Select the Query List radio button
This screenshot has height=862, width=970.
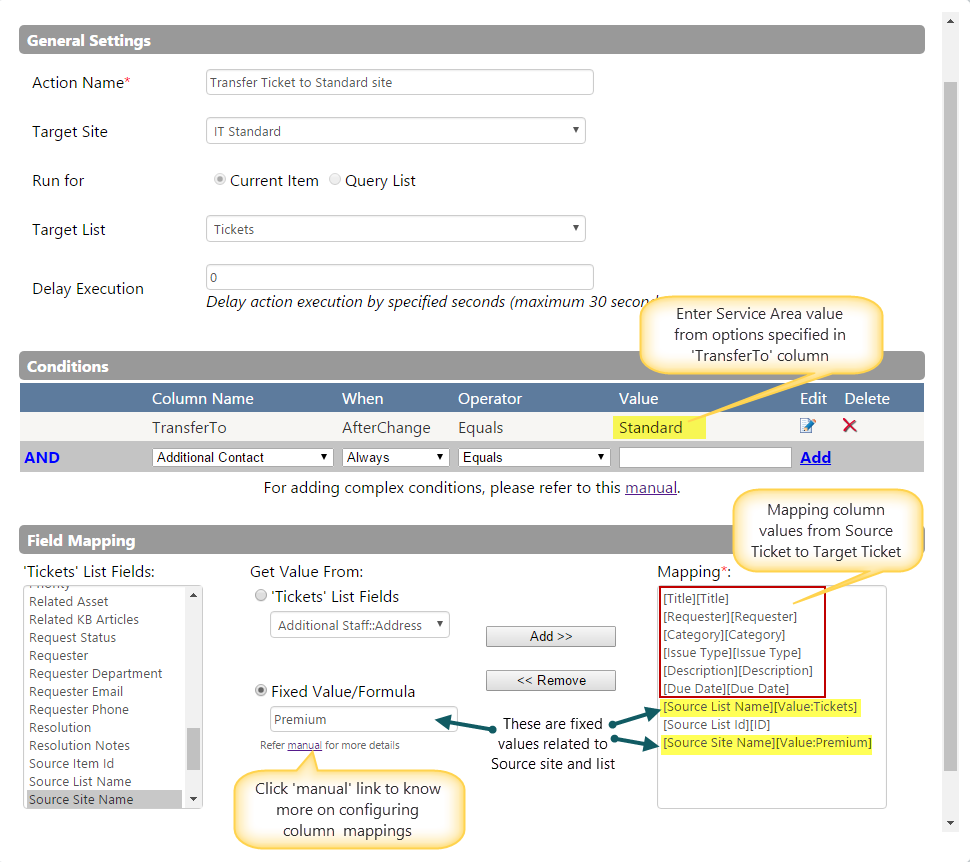coord(335,179)
